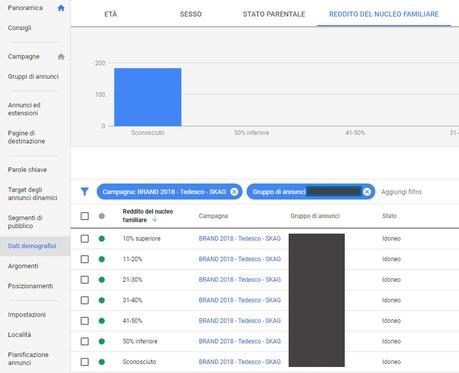Click green status dot for 10% superiore
Screen dimensions: 459x373
102,239
